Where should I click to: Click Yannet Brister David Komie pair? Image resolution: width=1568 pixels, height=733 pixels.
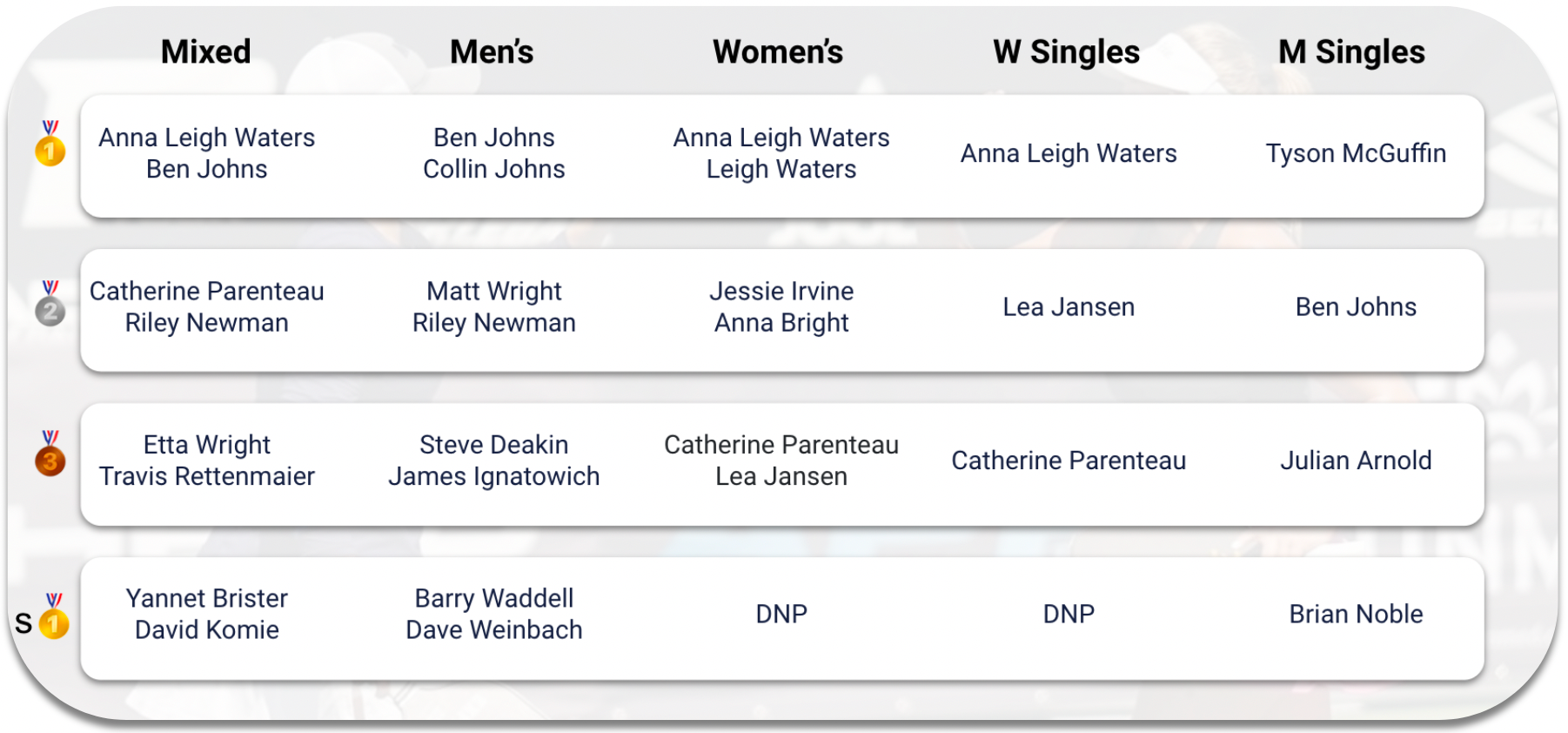coord(207,615)
